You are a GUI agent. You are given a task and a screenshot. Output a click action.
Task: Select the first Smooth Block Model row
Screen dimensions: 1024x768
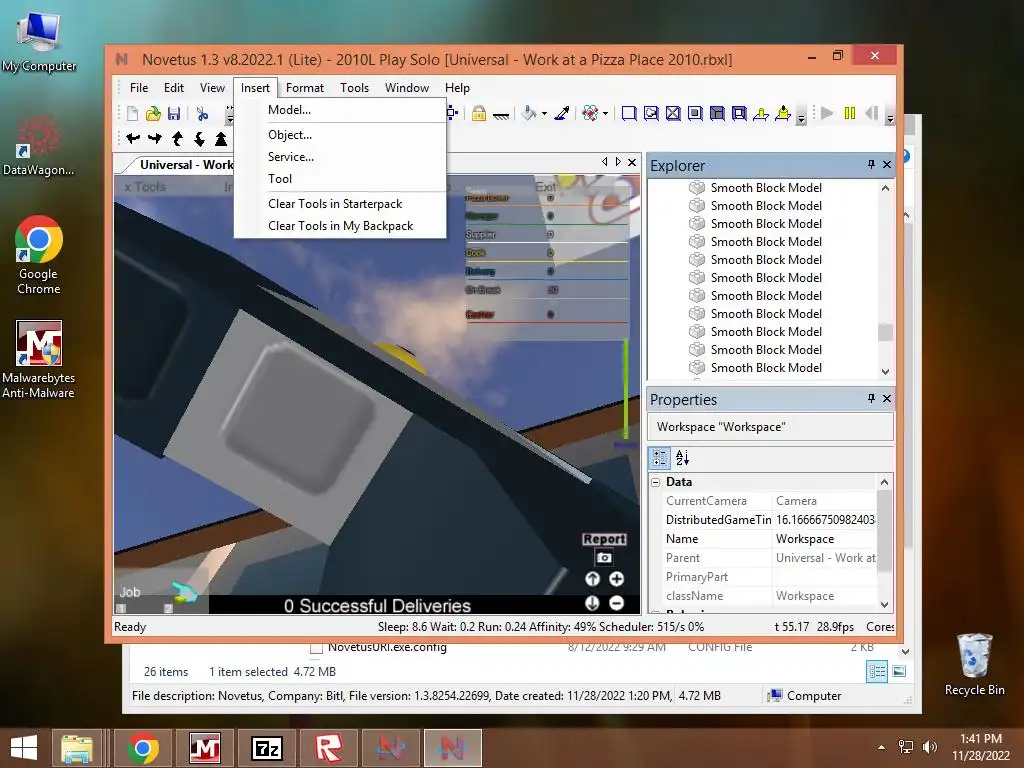pyautogui.click(x=765, y=187)
